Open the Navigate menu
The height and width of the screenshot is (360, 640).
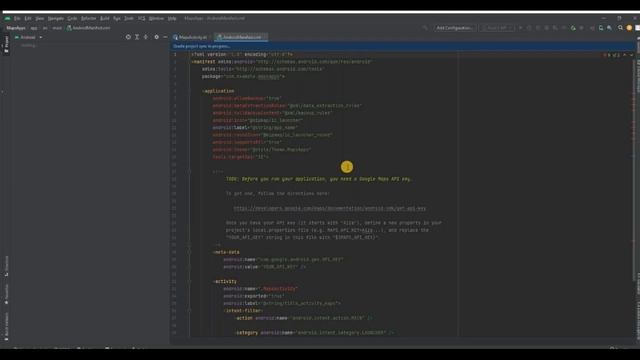click(56, 18)
